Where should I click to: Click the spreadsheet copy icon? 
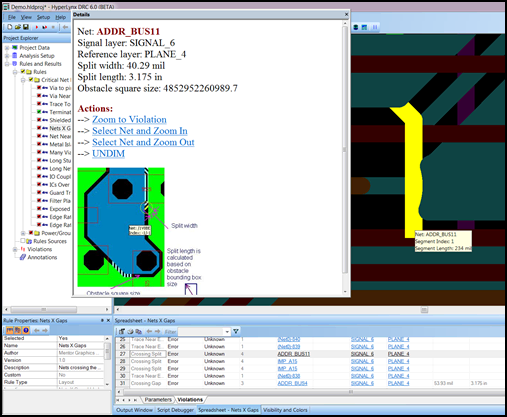click(x=138, y=331)
